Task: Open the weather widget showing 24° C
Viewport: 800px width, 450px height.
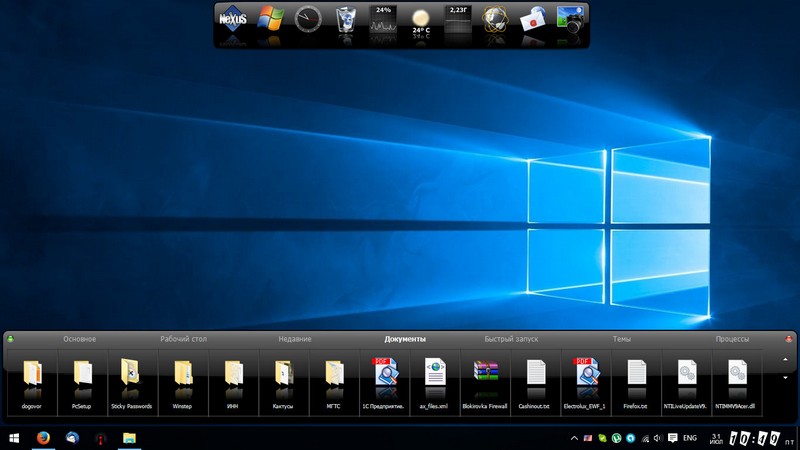Action: coord(421,21)
